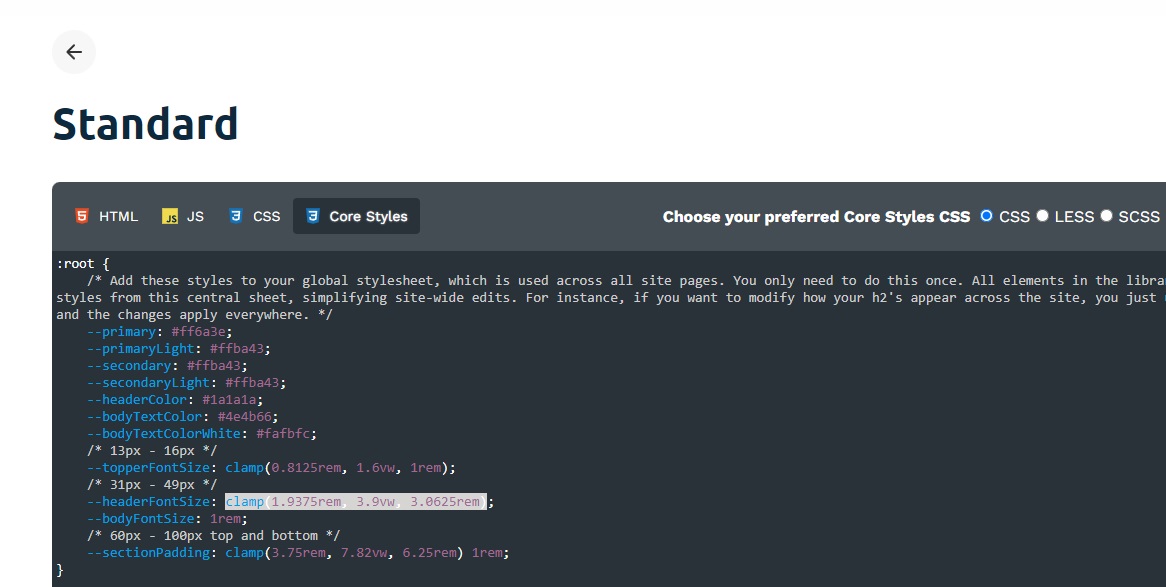This screenshot has width=1166, height=587.
Task: Select the Core Styles tab
Action: [x=356, y=216]
